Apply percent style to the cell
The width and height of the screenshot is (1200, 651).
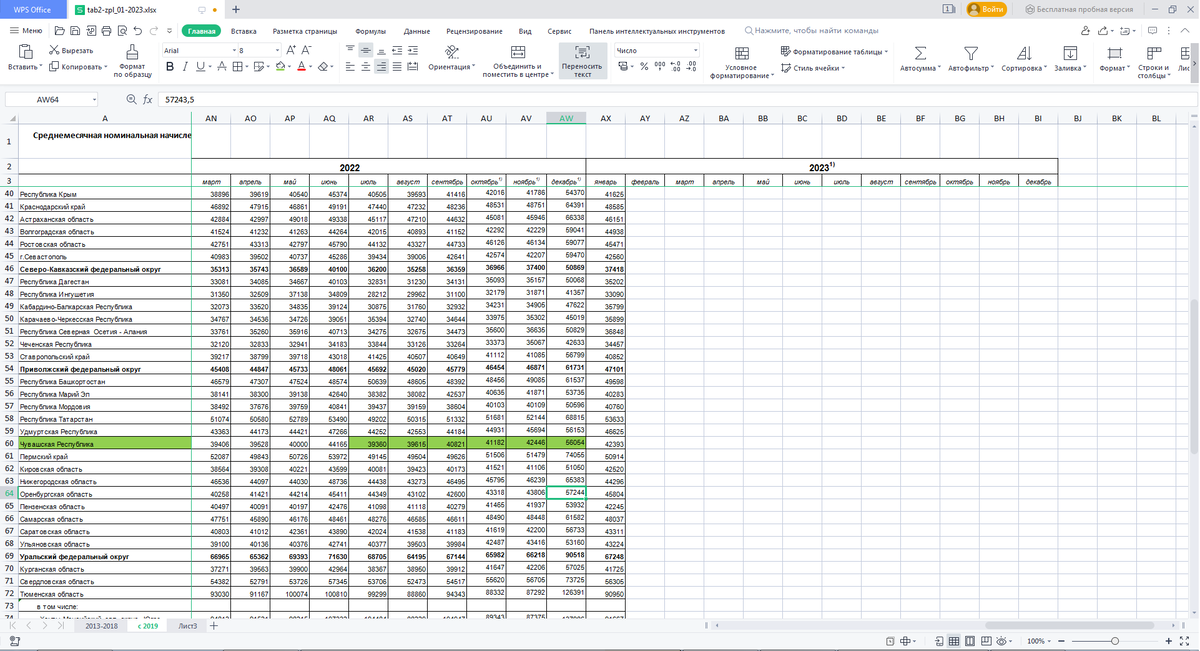coord(644,67)
